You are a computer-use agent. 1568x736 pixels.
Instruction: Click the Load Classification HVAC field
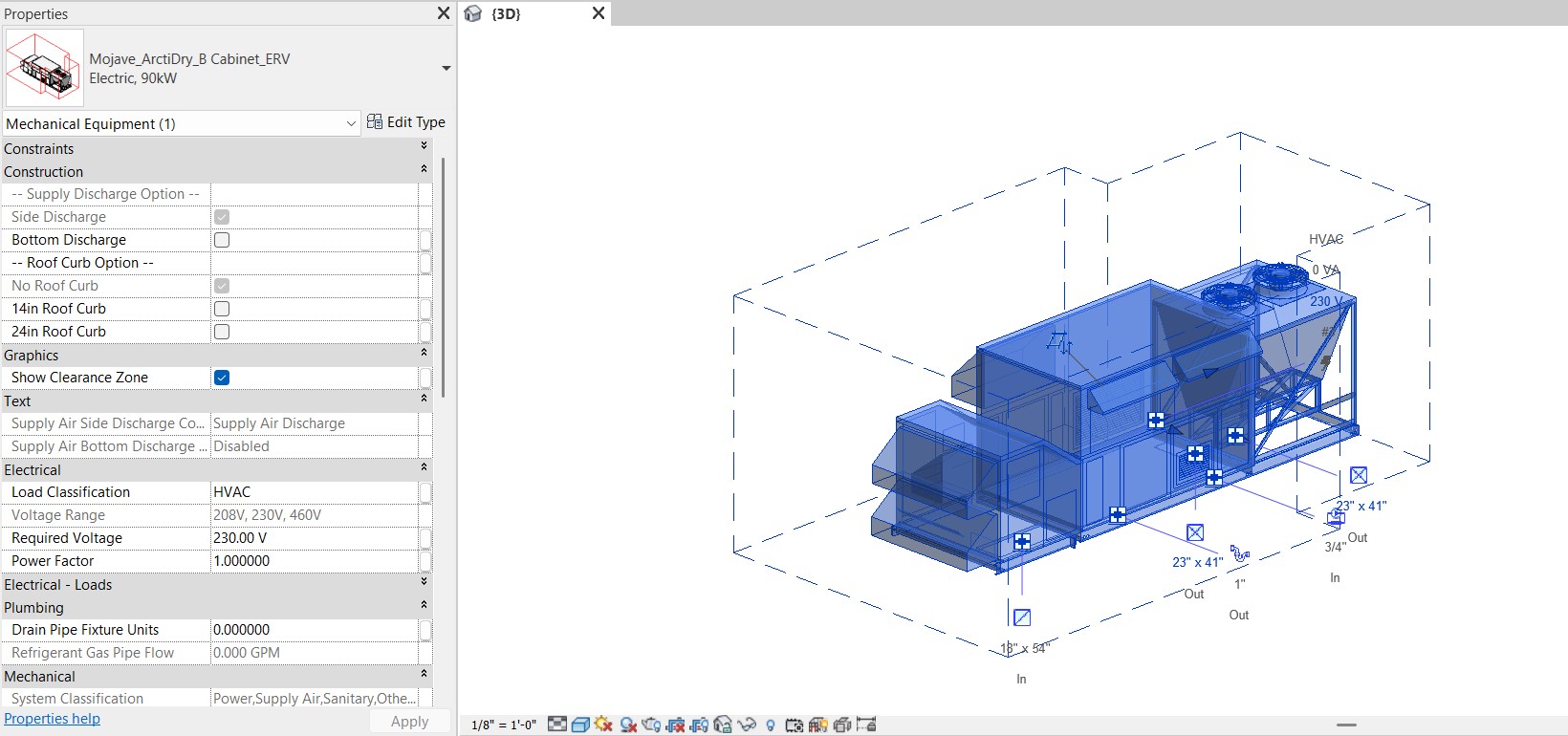(315, 492)
